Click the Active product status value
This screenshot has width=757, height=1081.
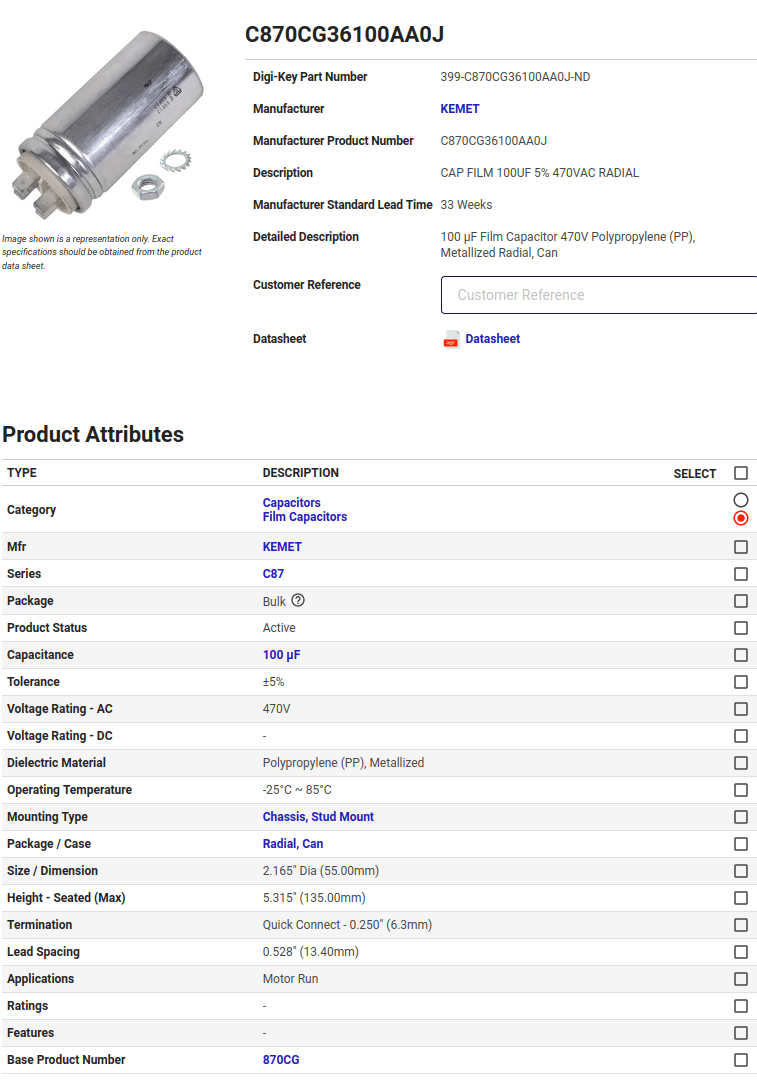(x=279, y=628)
